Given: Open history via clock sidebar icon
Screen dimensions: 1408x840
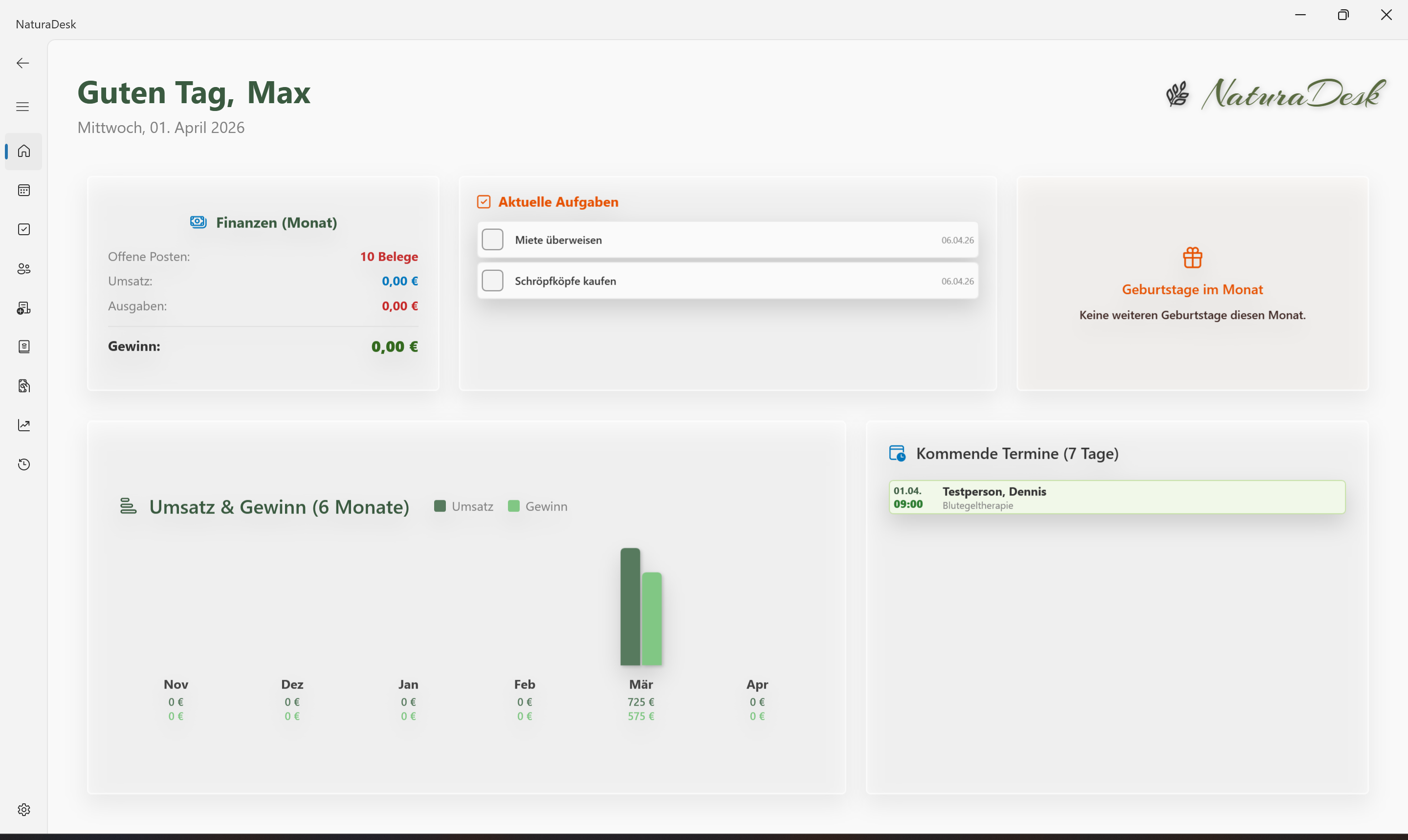Looking at the screenshot, I should point(23,464).
